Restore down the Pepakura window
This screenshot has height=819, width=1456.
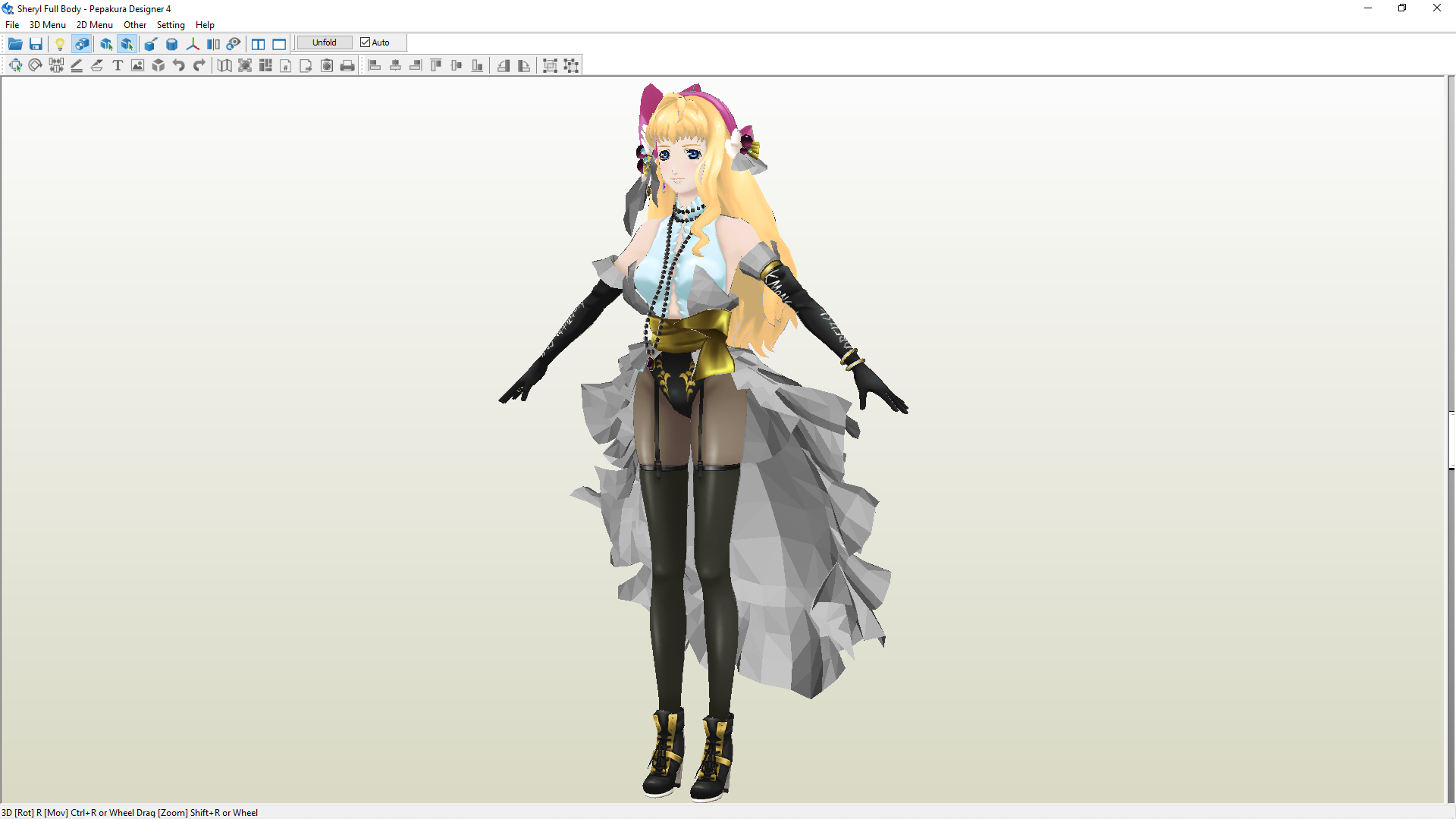1402,8
